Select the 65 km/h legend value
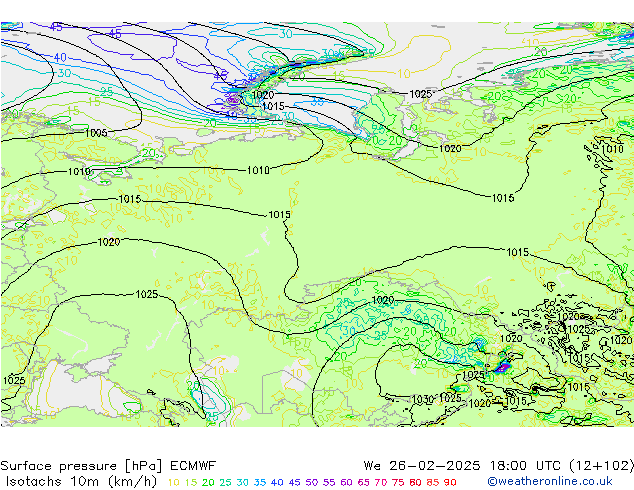Screen dimensions: 634x490 pos(363,482)
